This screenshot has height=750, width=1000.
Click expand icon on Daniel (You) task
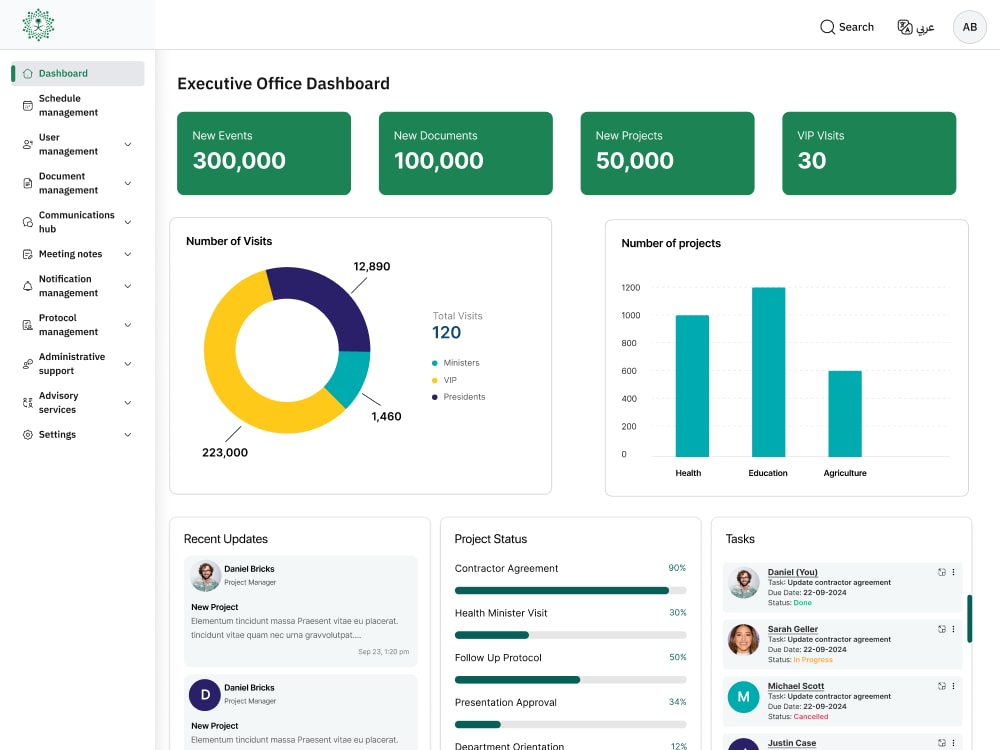click(x=941, y=572)
